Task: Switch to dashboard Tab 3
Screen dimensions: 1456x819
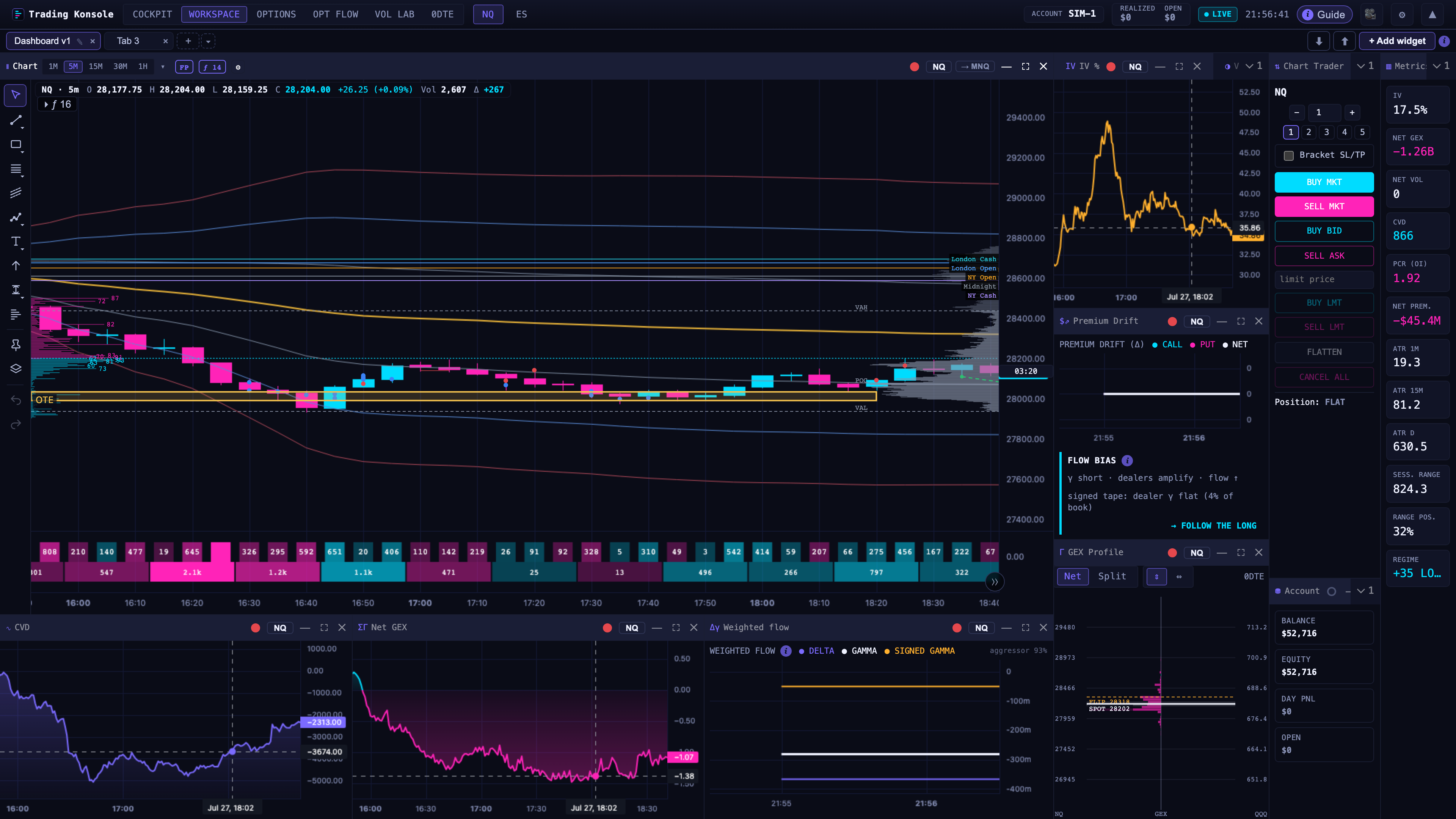Action: coord(128,41)
